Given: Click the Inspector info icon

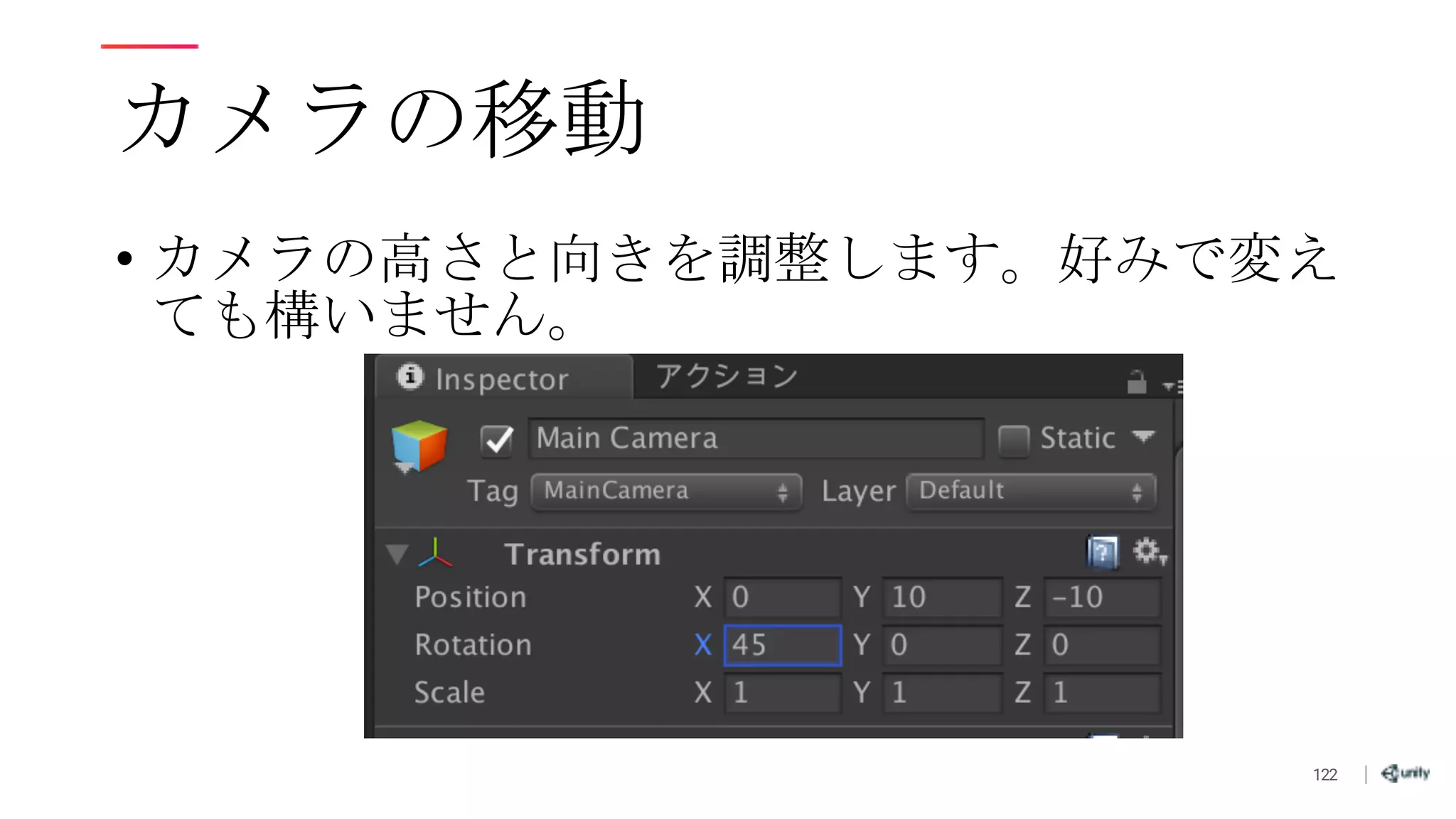Looking at the screenshot, I should 410,376.
